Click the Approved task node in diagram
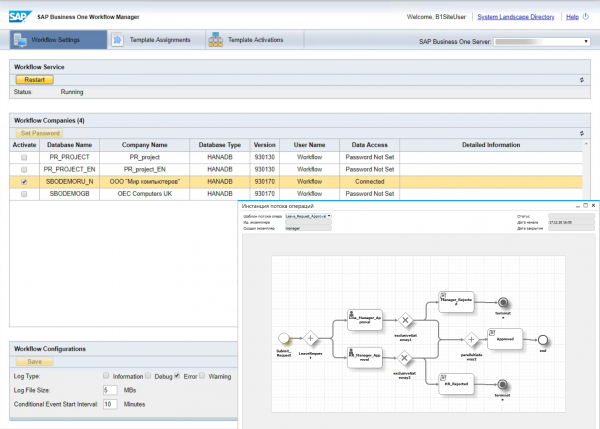 (x=505, y=337)
